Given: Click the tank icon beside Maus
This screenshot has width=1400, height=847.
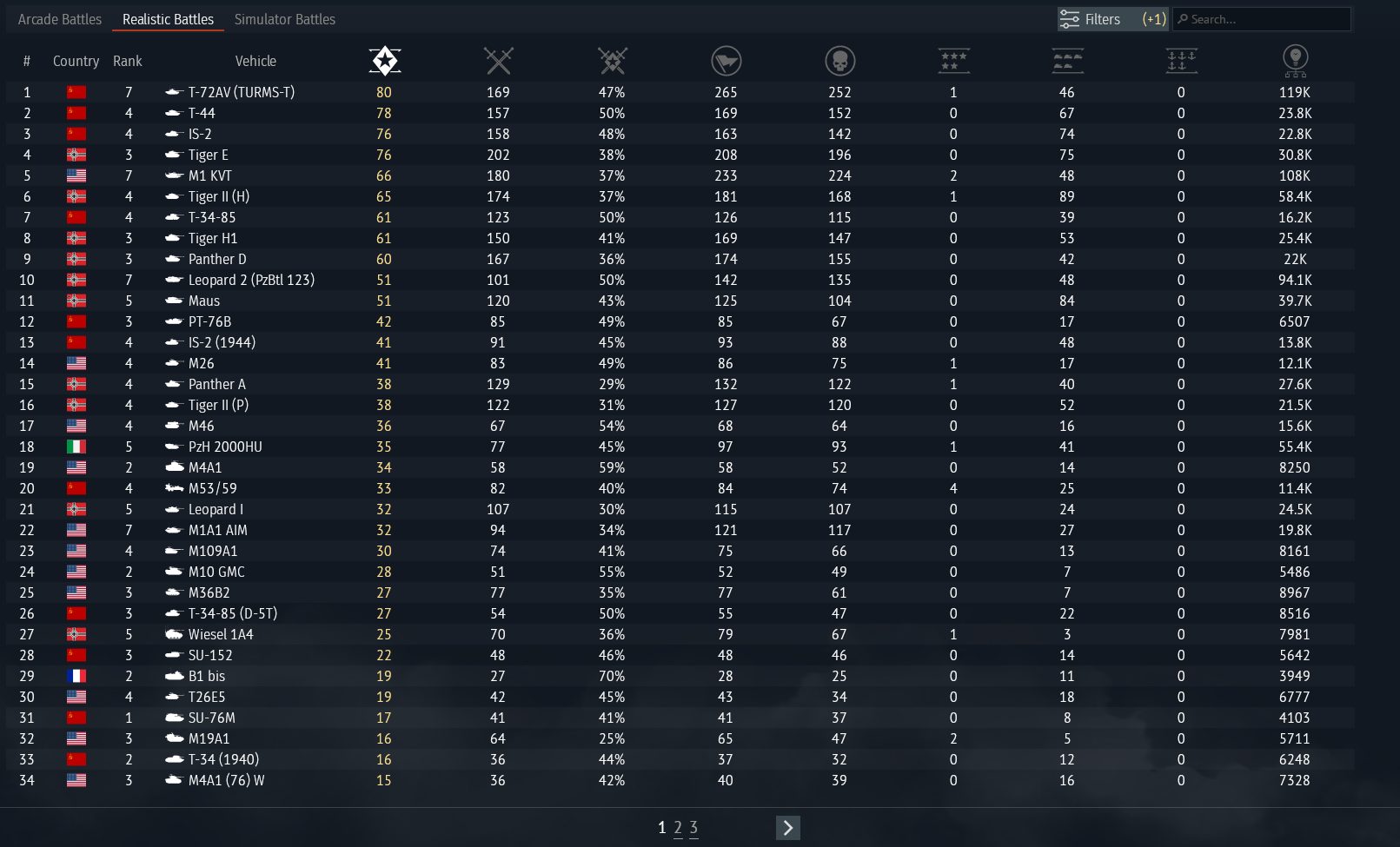Looking at the screenshot, I should (x=174, y=301).
